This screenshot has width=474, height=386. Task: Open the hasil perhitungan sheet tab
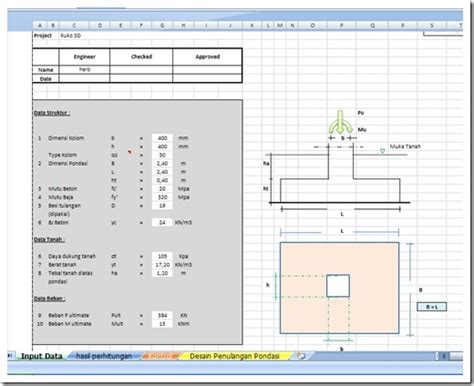104,356
